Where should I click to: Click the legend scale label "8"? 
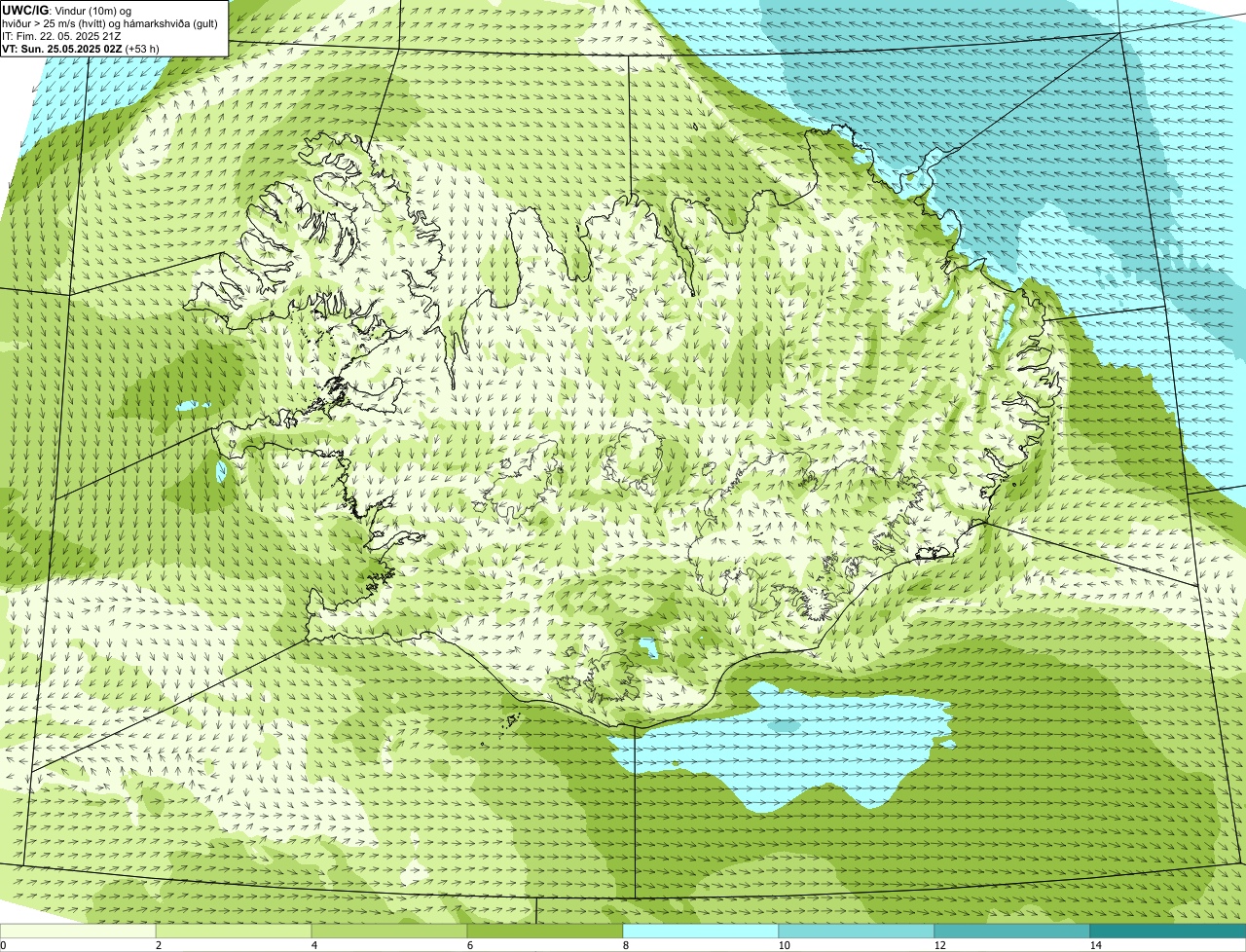click(x=625, y=945)
